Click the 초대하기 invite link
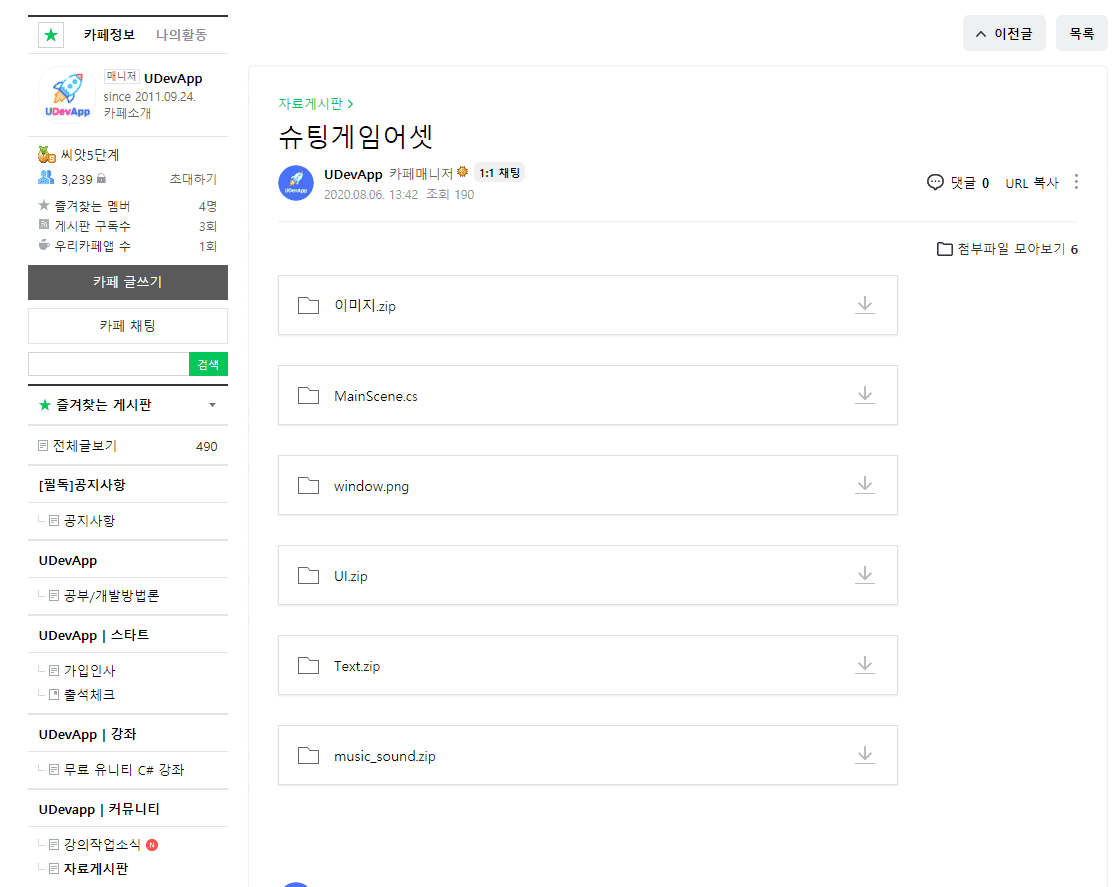The height and width of the screenshot is (887, 1114). pyautogui.click(x=193, y=179)
